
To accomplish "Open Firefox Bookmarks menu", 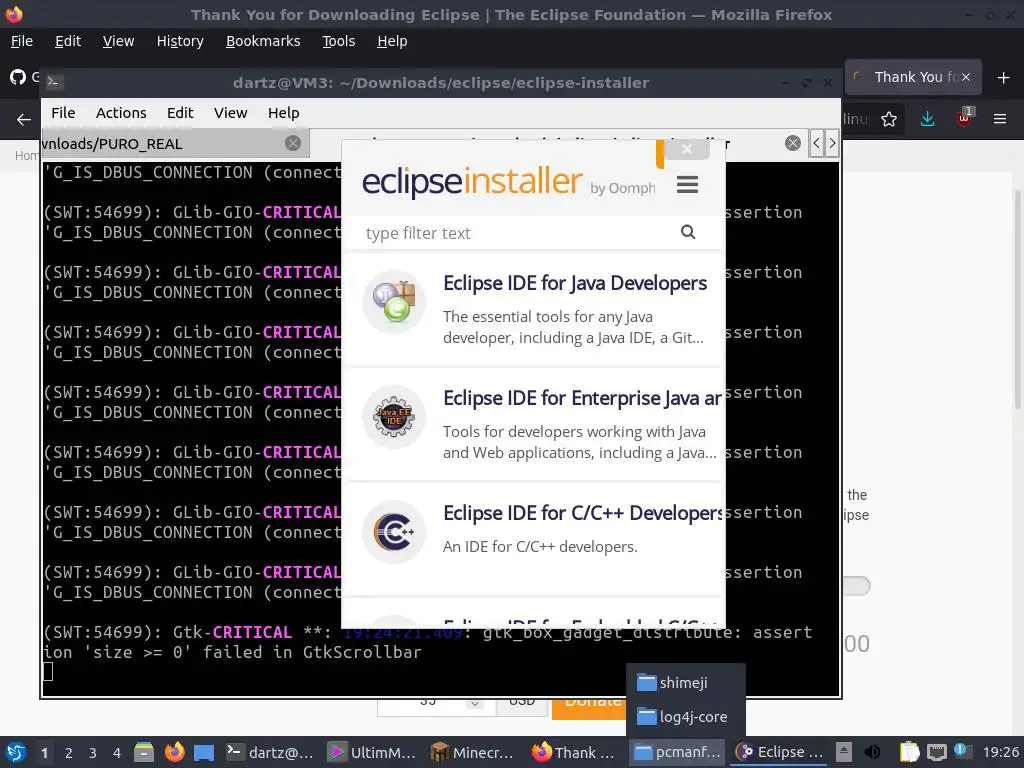I will click(x=263, y=41).
